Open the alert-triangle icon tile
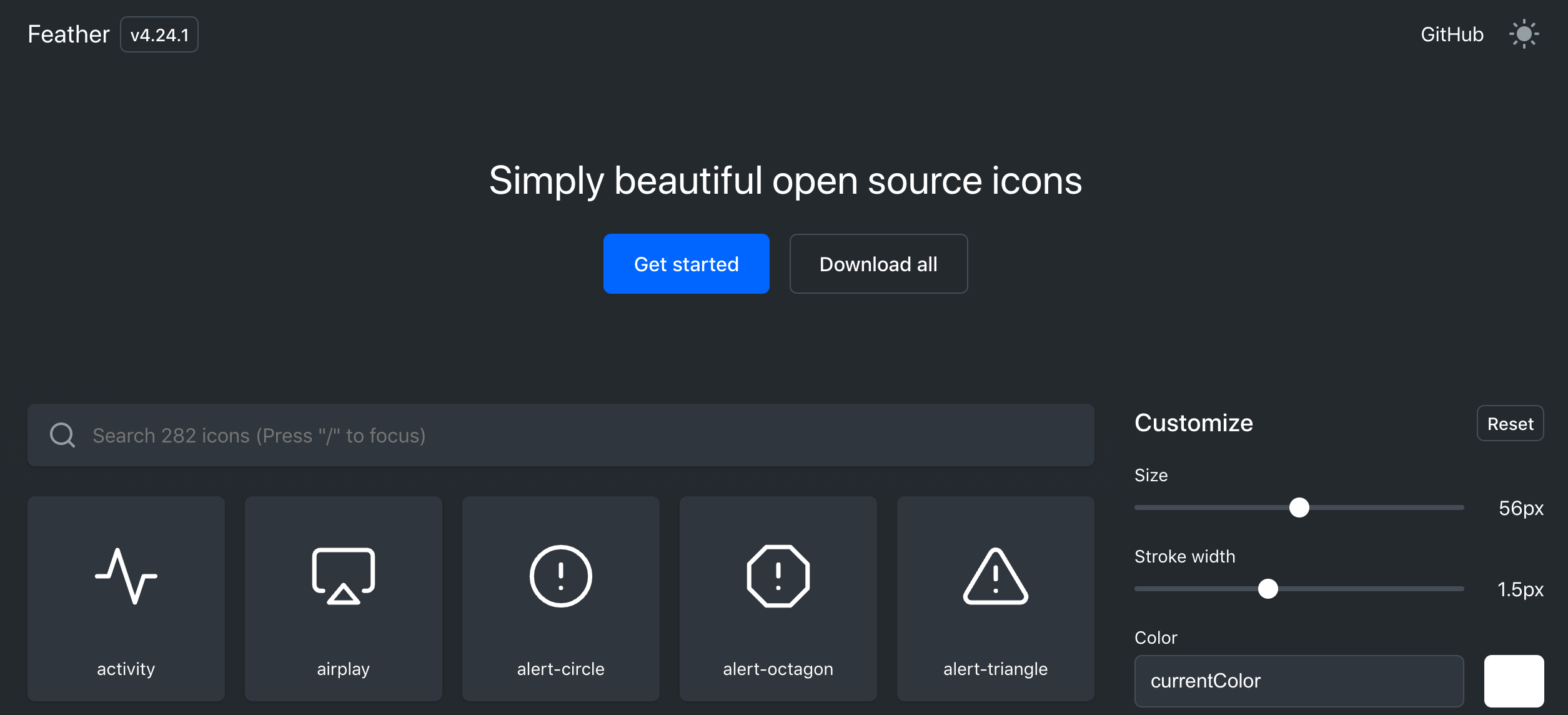1568x715 pixels. click(995, 597)
